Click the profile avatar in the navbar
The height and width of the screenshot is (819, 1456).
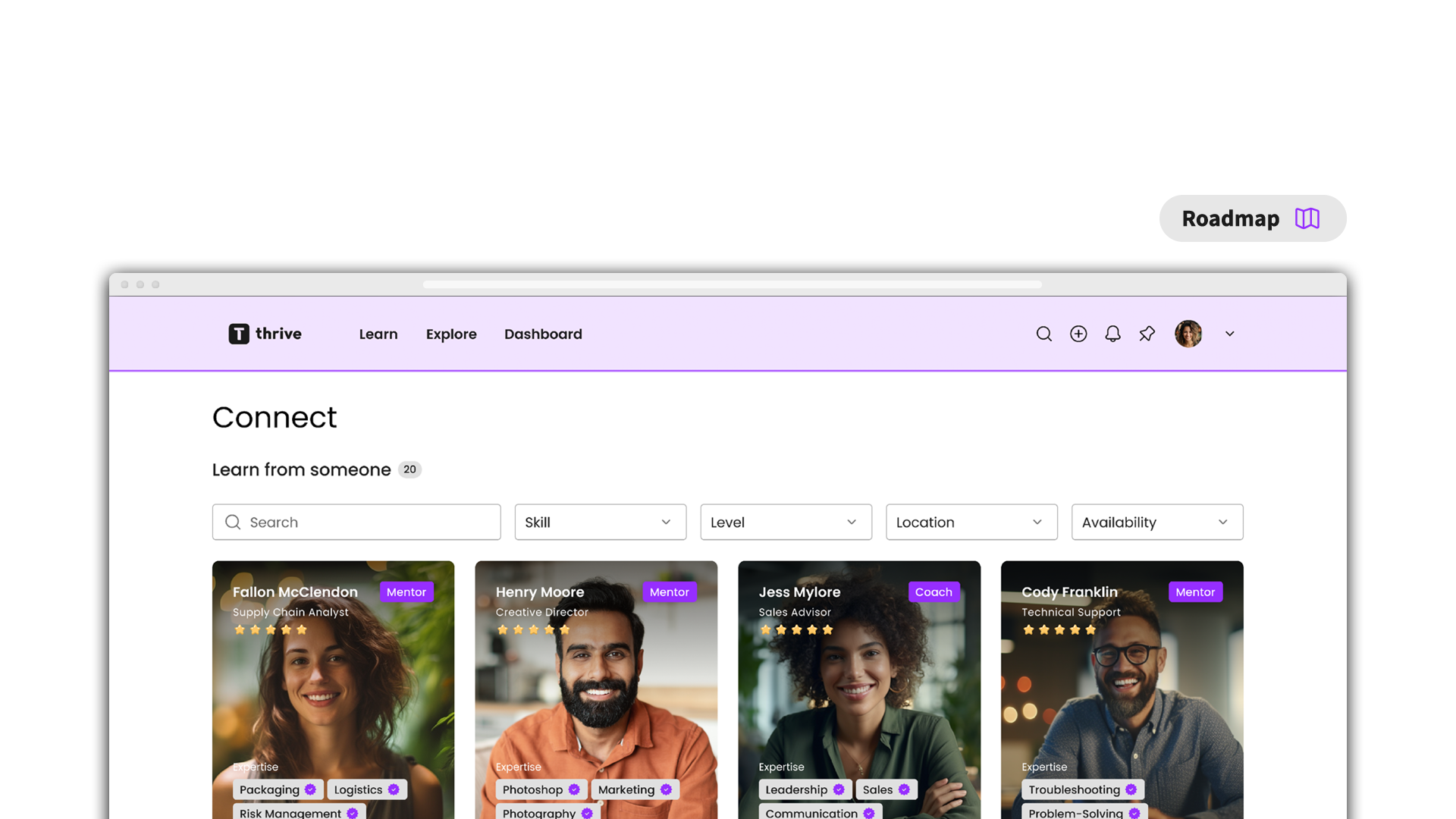pyautogui.click(x=1188, y=334)
